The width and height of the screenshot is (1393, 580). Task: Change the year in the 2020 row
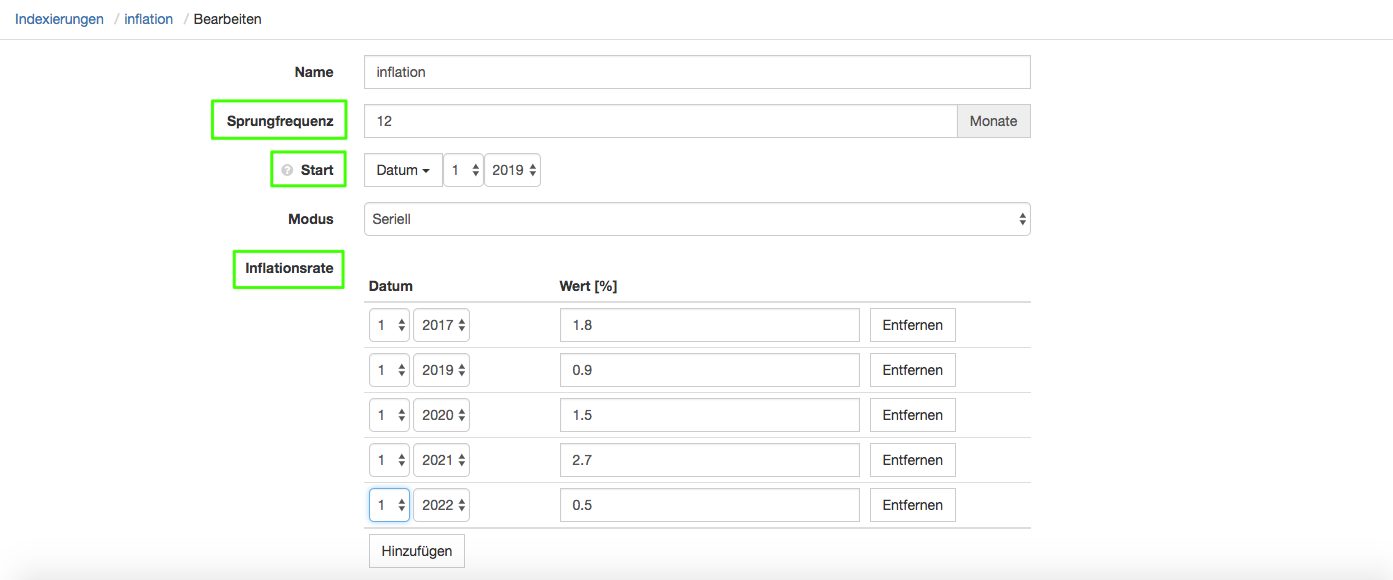[x=441, y=415]
